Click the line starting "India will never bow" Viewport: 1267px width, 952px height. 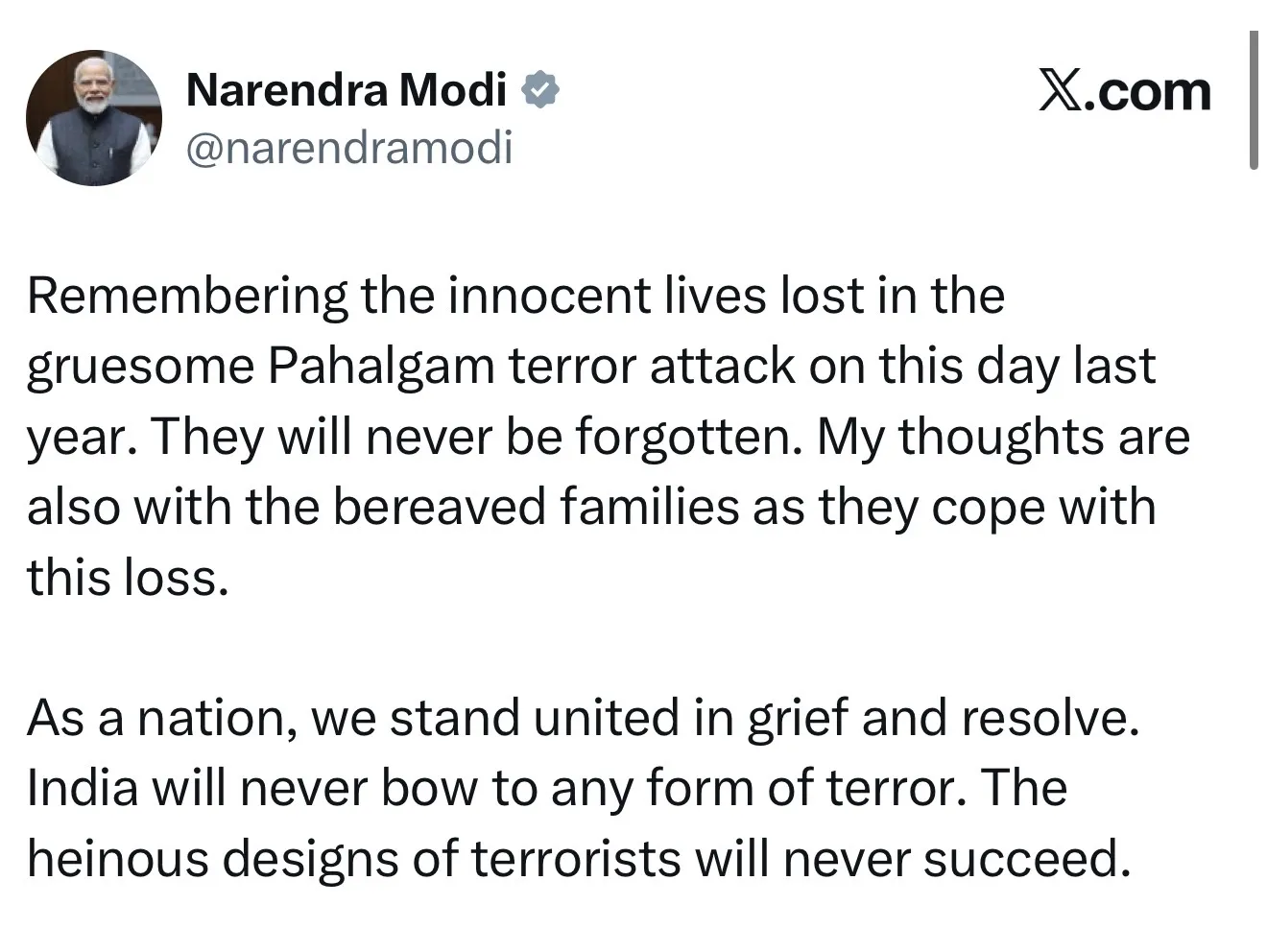(546, 788)
